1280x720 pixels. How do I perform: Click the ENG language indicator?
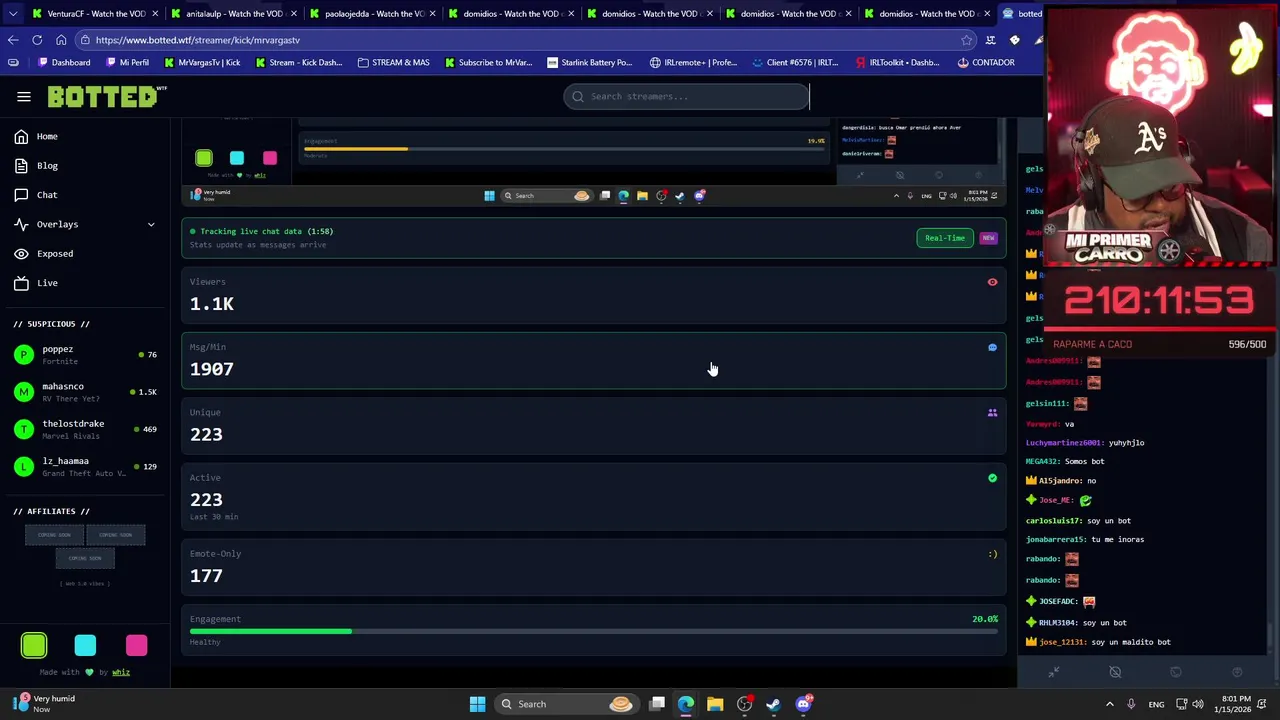[1156, 704]
